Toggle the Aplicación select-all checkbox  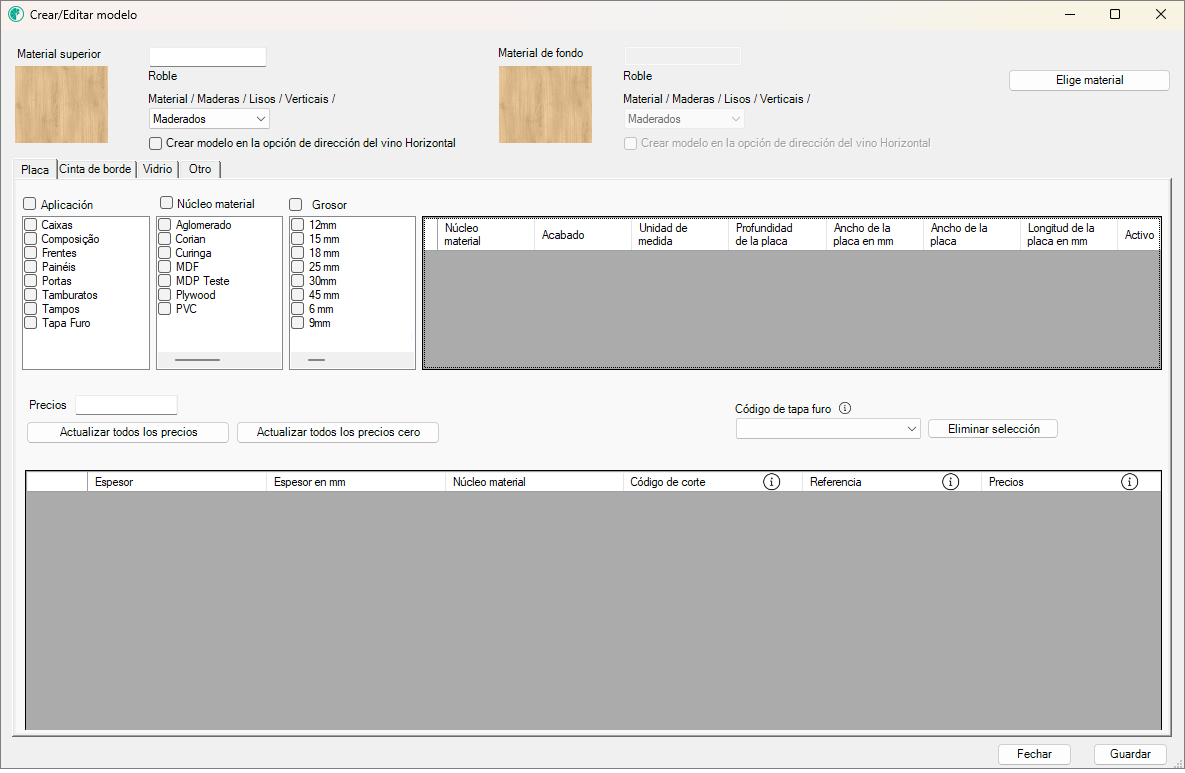click(30, 204)
